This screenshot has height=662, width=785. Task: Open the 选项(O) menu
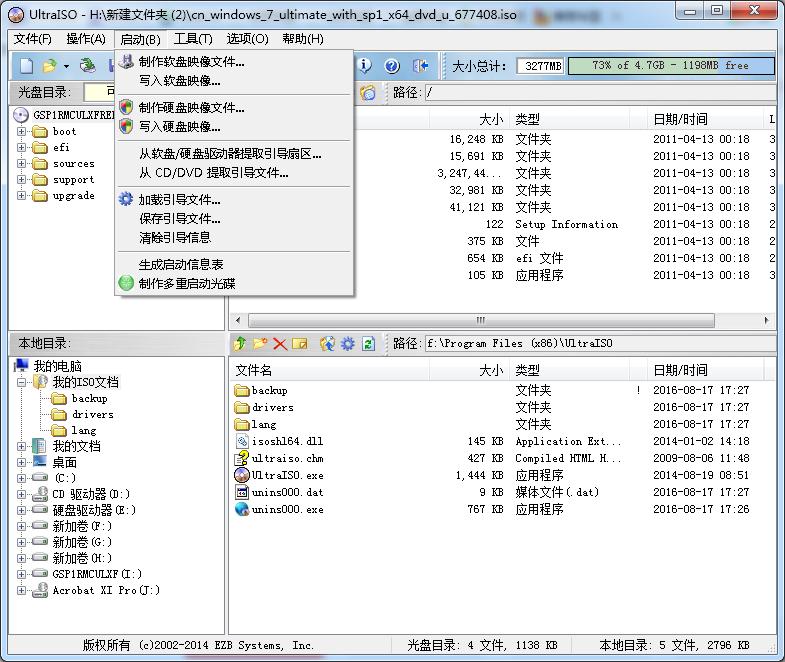(x=247, y=39)
